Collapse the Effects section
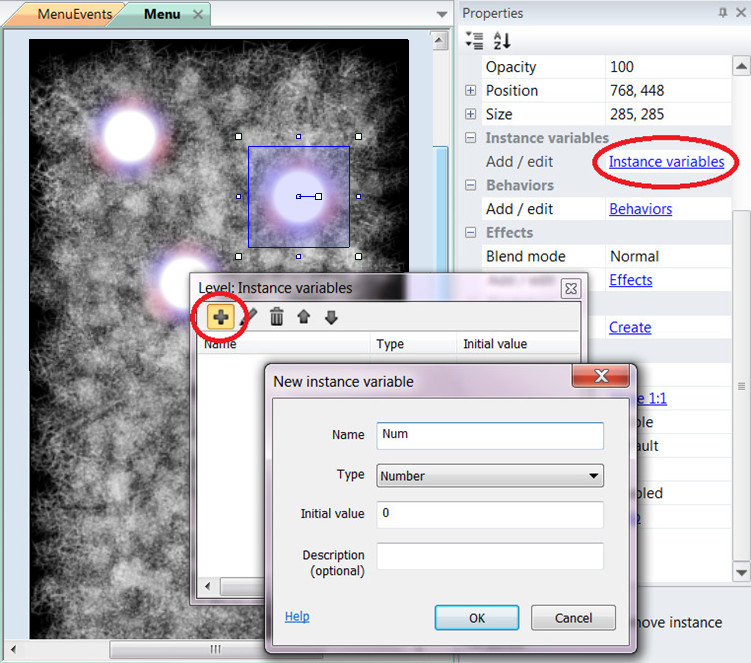 click(471, 233)
